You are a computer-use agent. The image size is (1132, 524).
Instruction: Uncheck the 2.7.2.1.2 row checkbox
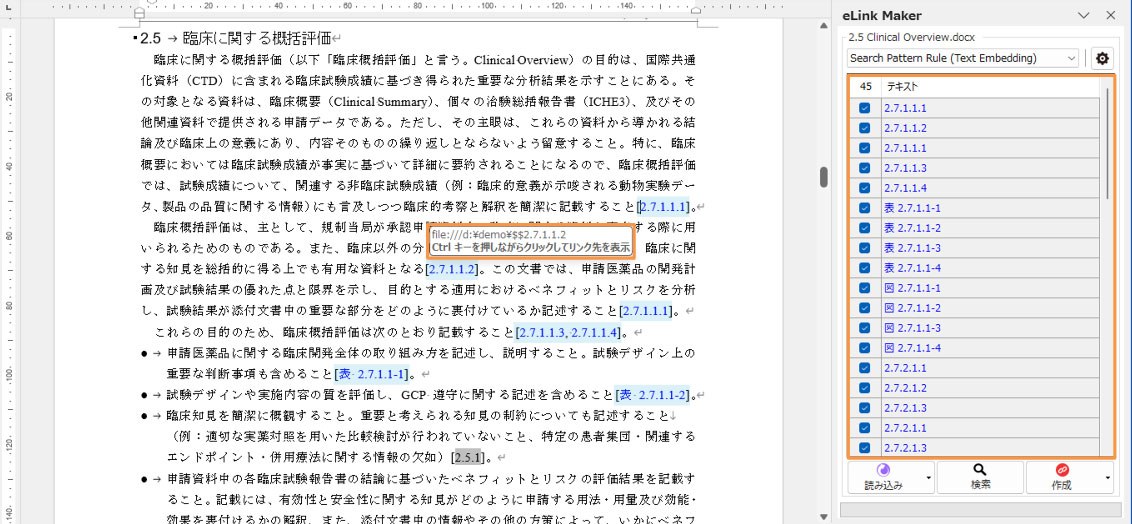[865, 388]
